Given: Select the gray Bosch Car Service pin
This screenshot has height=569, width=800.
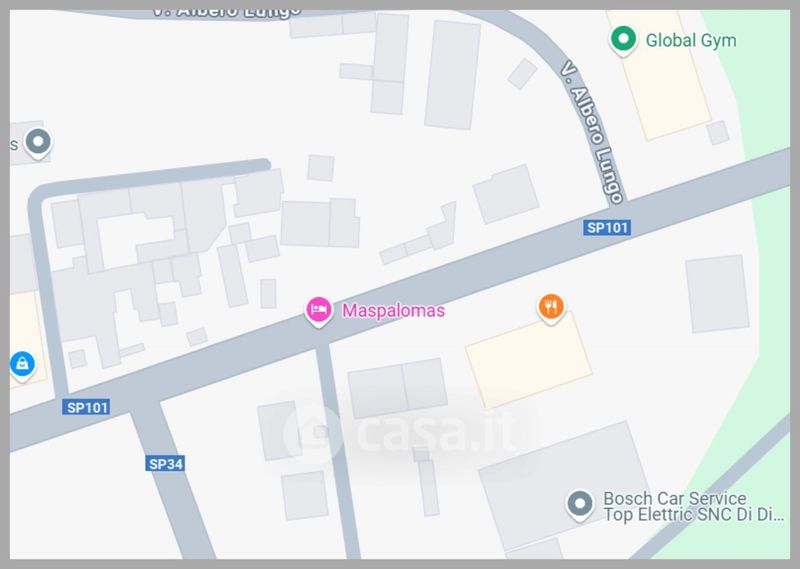Looking at the screenshot, I should click(x=580, y=505).
